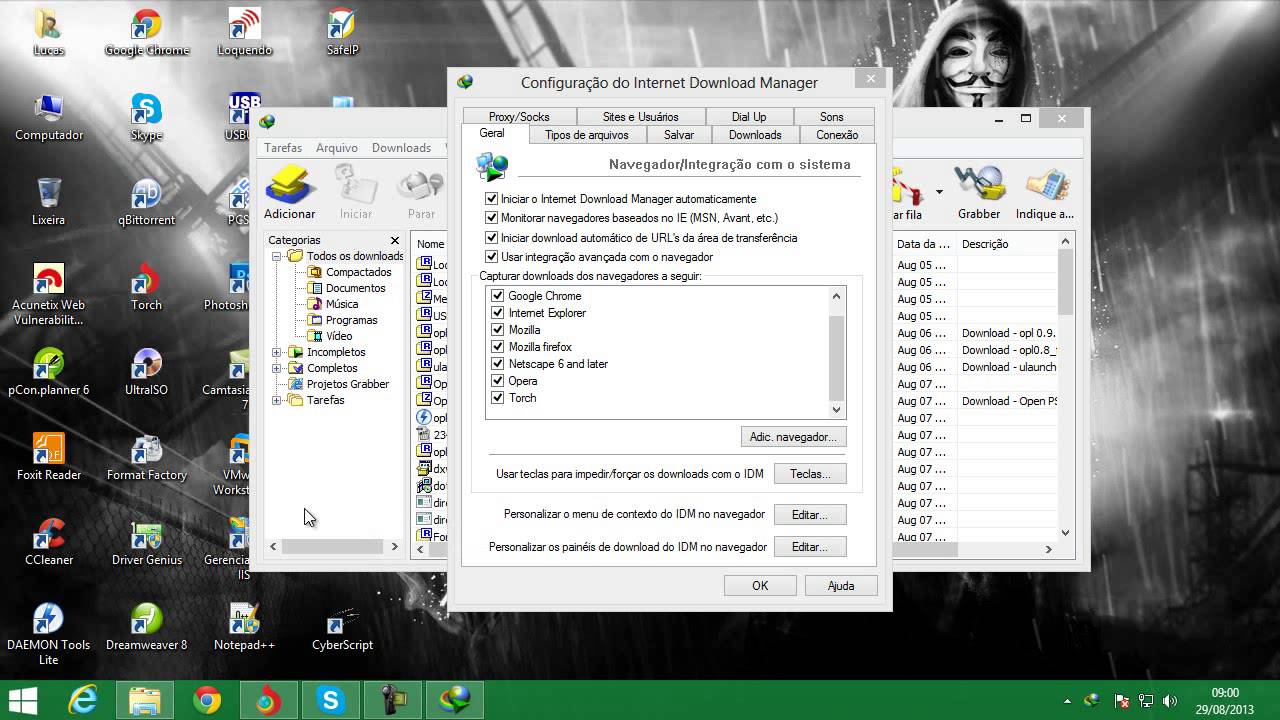Image resolution: width=1280 pixels, height=720 pixels.
Task: Open Skype from the taskbar
Action: click(x=331, y=700)
